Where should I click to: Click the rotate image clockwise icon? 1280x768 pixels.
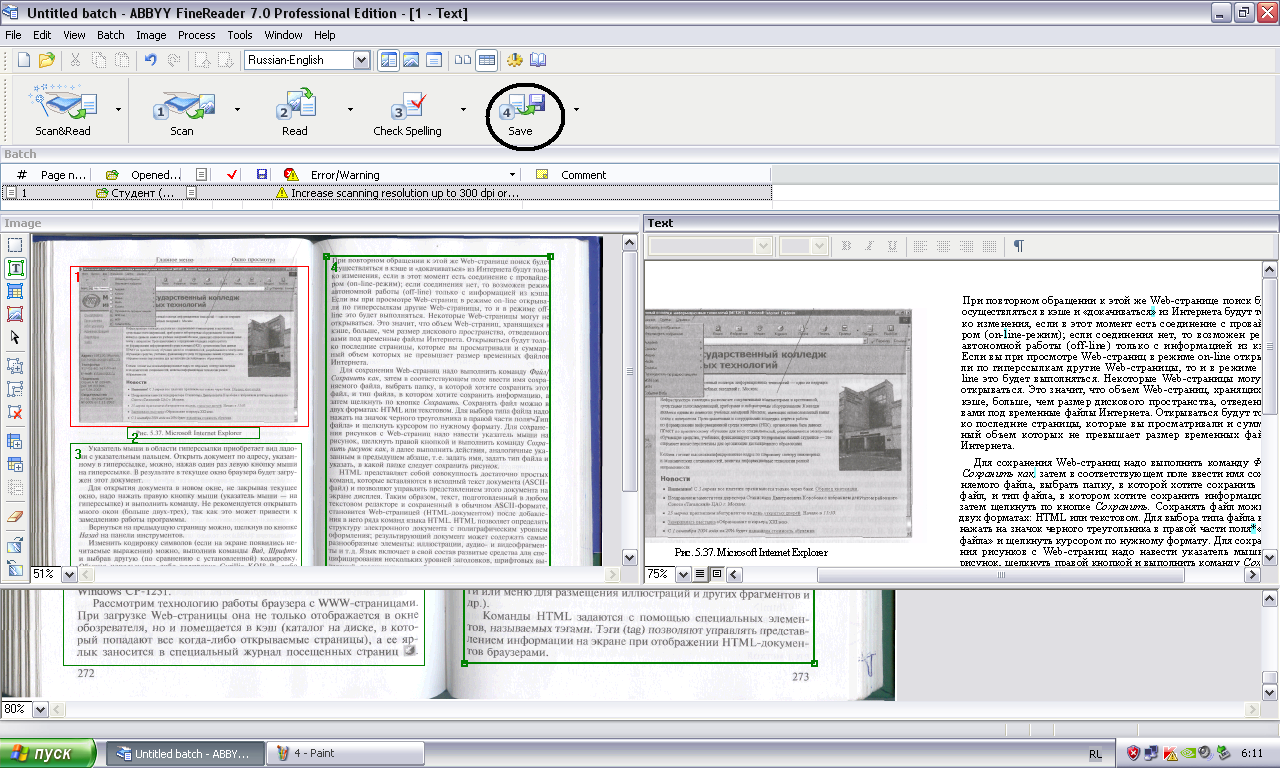[x=15, y=545]
